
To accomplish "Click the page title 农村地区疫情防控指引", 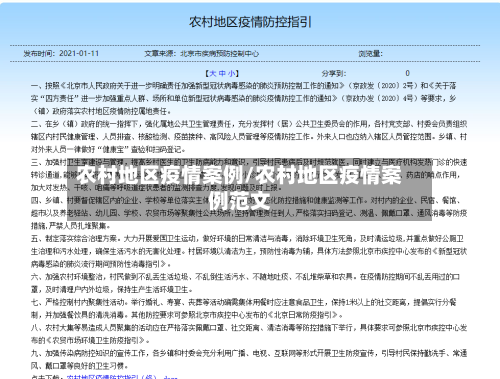I will (x=250, y=22).
